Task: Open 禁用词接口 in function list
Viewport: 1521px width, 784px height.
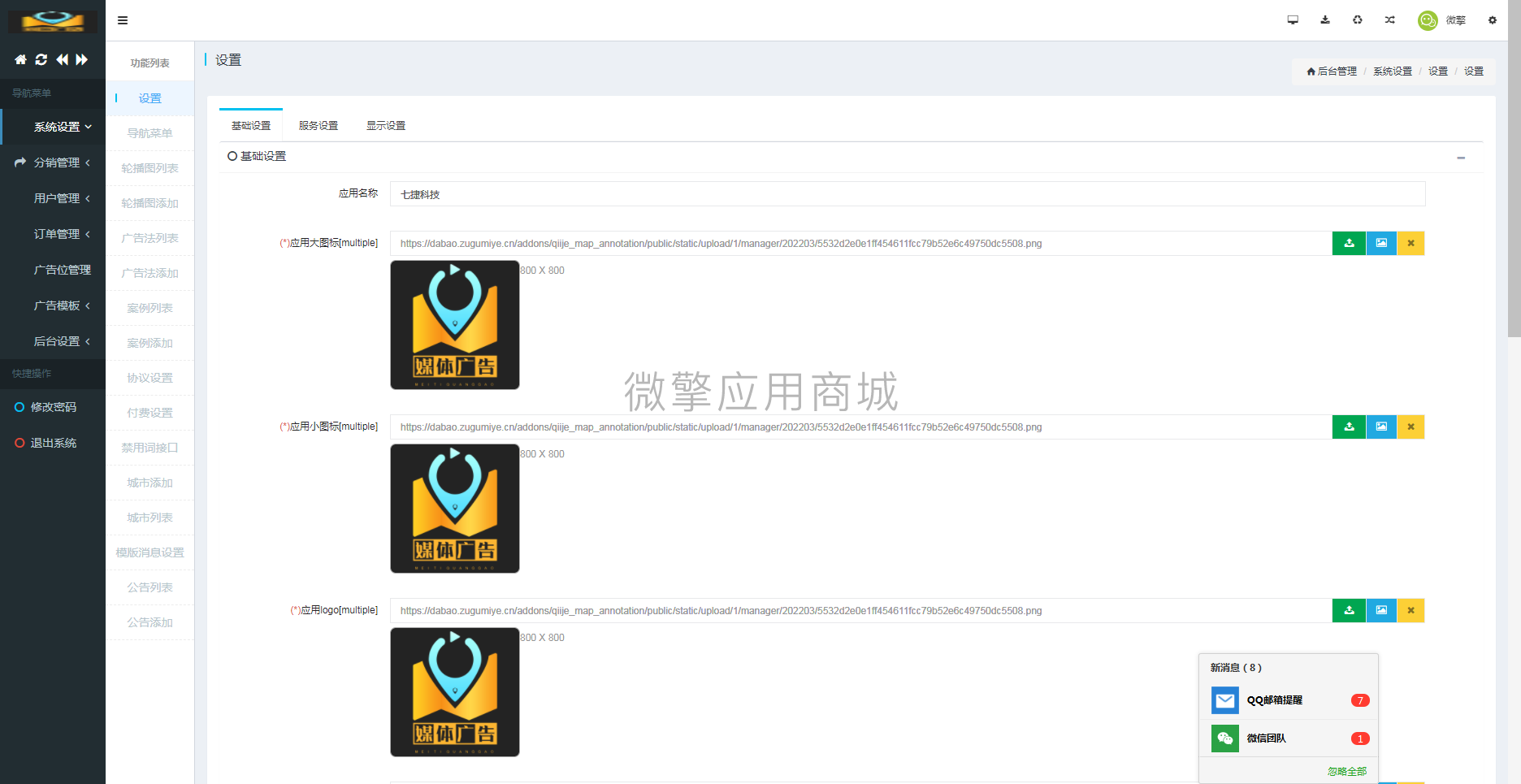Action: coord(150,448)
